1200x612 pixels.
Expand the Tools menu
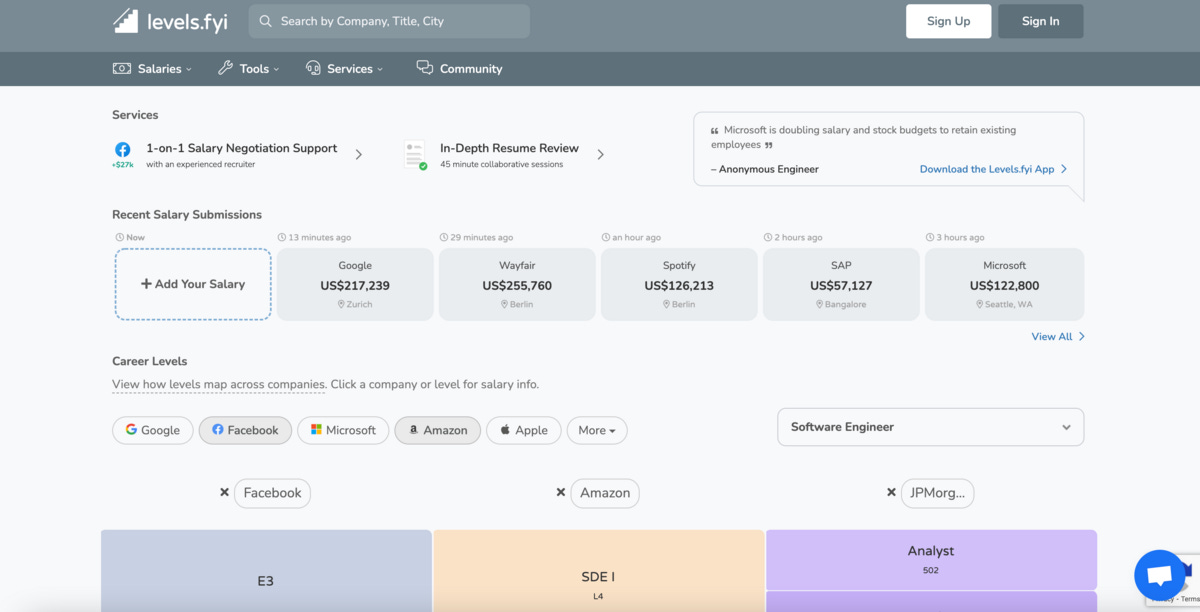coord(249,69)
